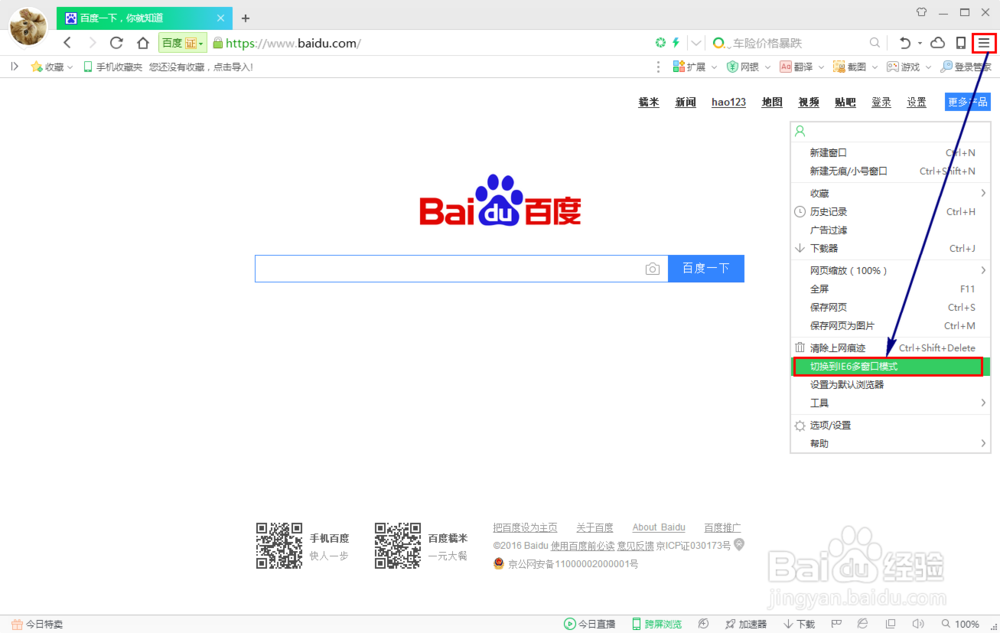Select 全屏 in the menu
The image size is (1000, 633).
pyautogui.click(x=890, y=289)
